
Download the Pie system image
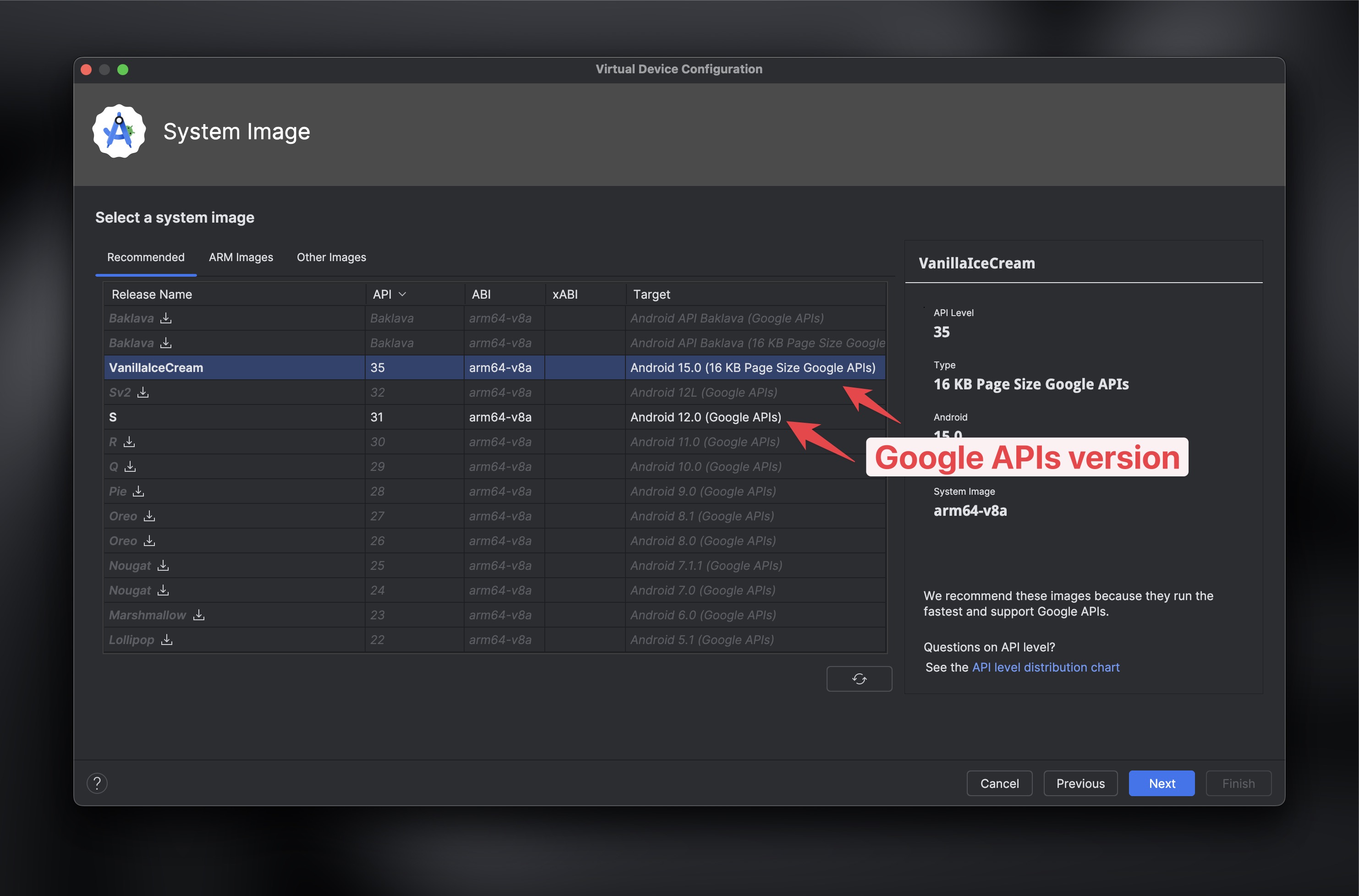tap(138, 491)
